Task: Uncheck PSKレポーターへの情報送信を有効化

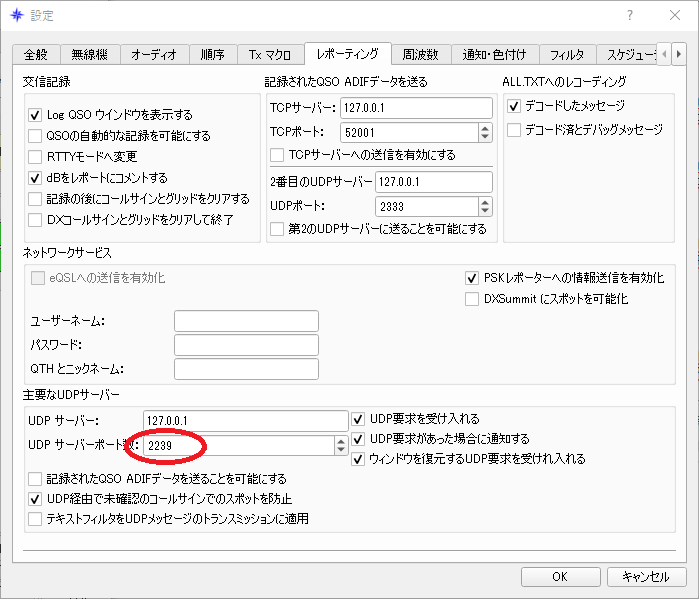Action: [x=472, y=278]
